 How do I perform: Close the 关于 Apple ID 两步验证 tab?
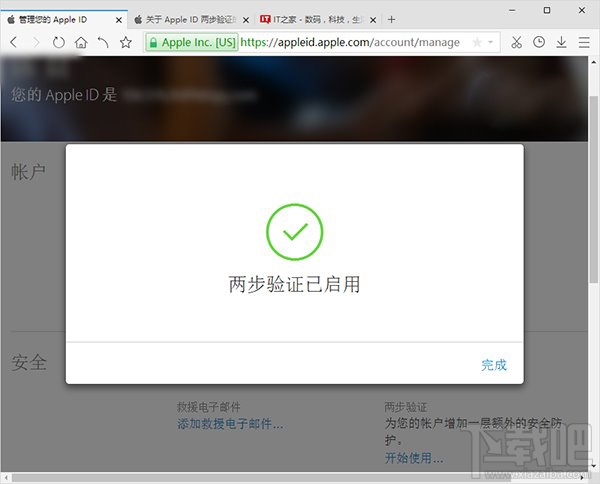(x=246, y=20)
